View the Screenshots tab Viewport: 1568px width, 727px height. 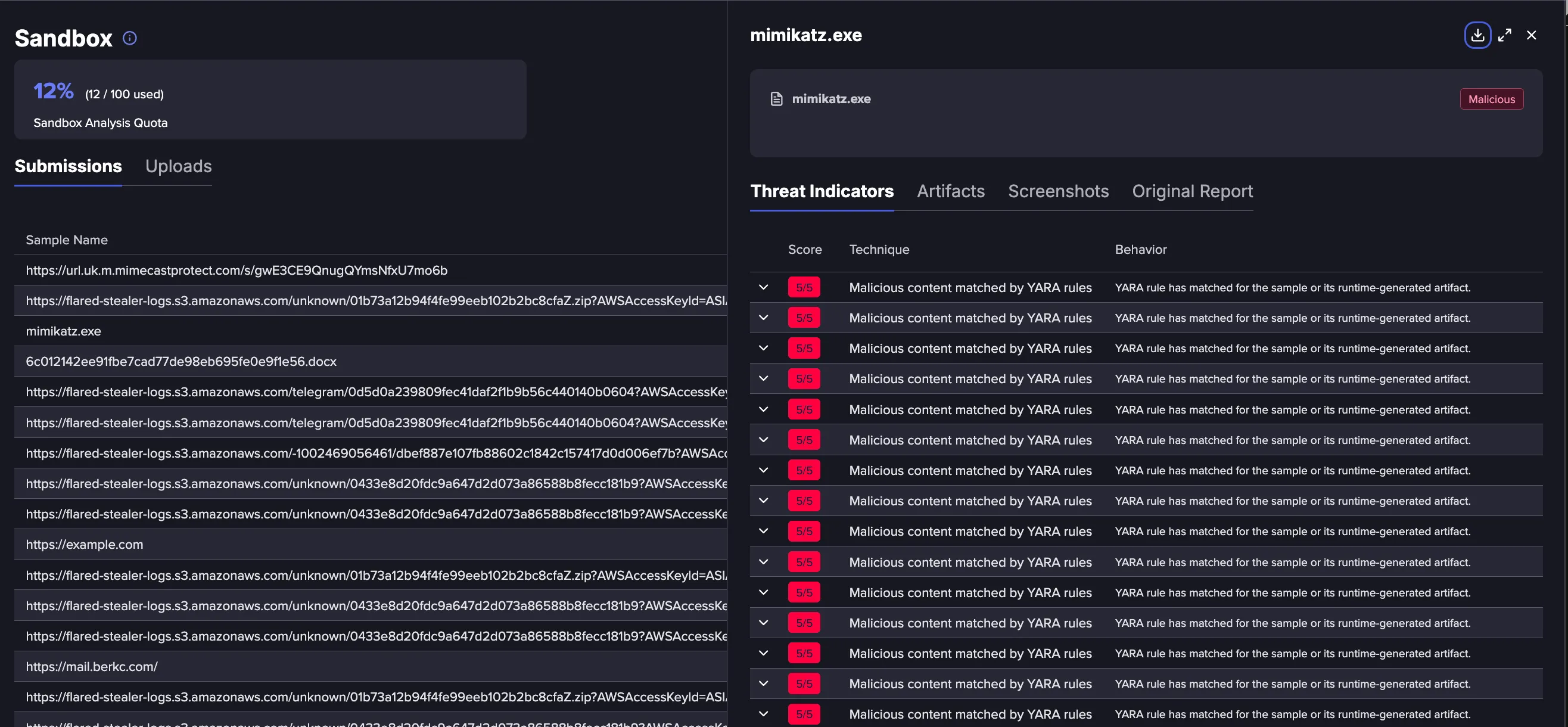tap(1058, 191)
